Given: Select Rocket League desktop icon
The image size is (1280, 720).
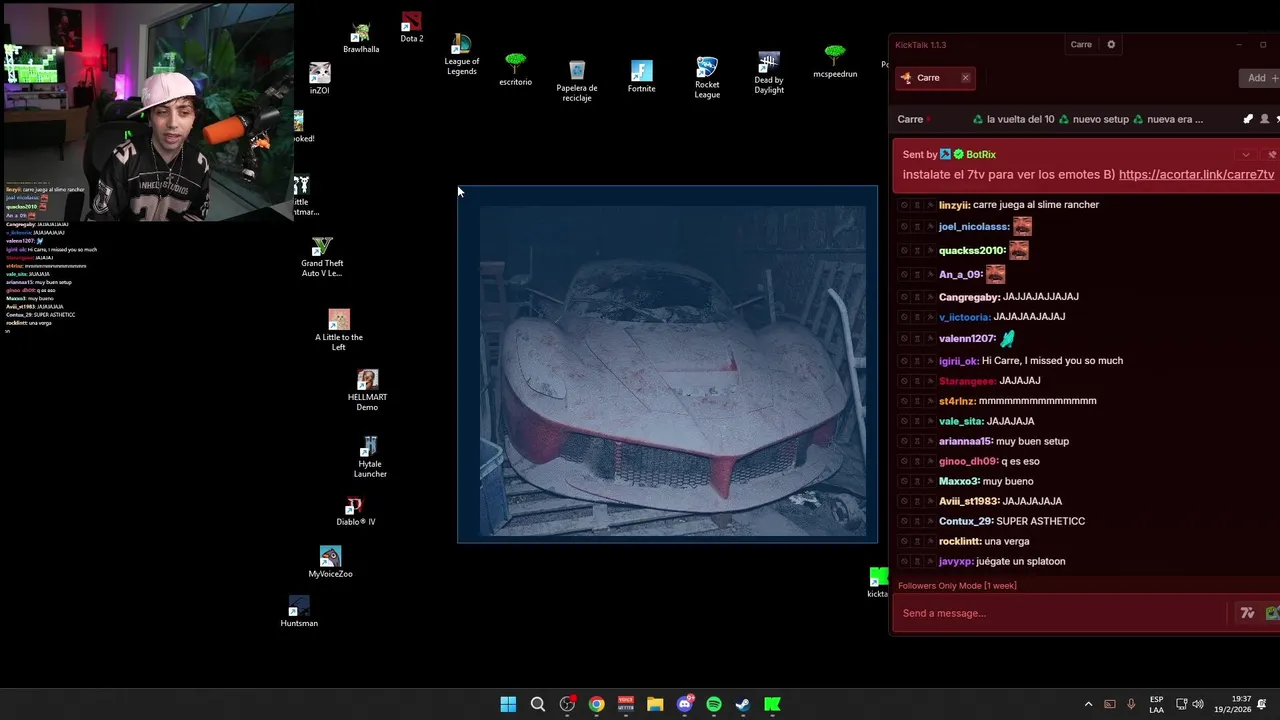Looking at the screenshot, I should [707, 77].
